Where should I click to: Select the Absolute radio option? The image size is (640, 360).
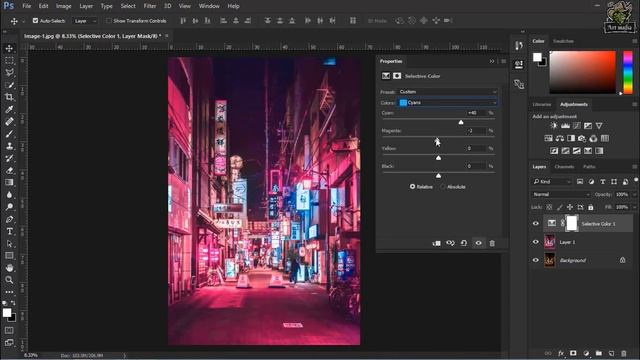[x=443, y=187]
